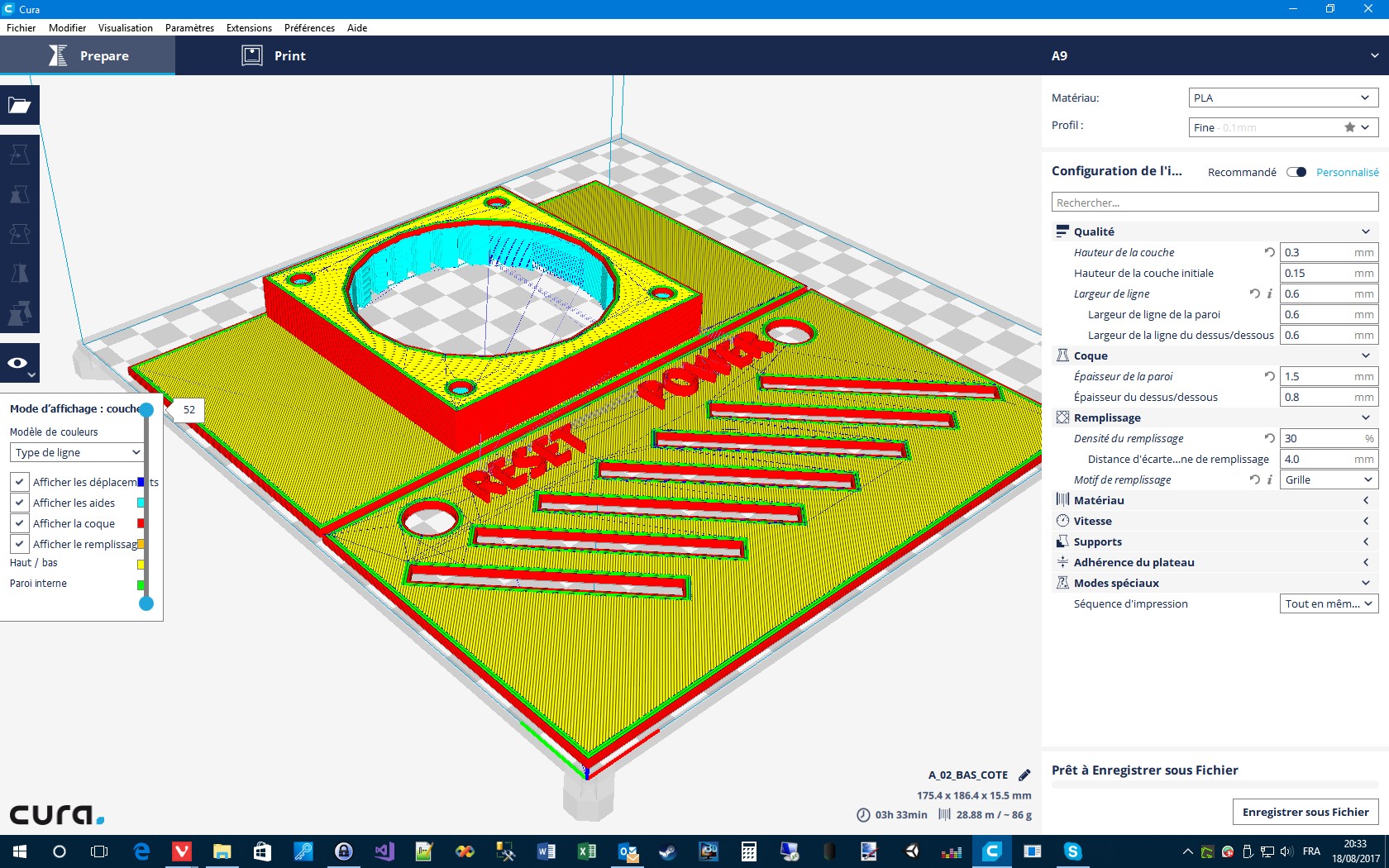
Task: Click the yellow Haut / bas color swatch
Action: (x=141, y=565)
